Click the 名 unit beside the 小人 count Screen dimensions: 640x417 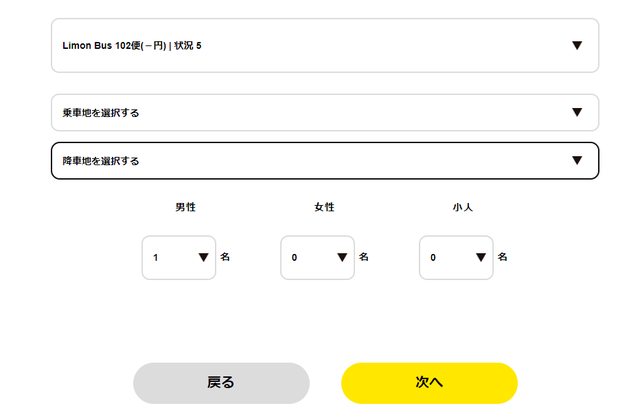pyautogui.click(x=502, y=257)
